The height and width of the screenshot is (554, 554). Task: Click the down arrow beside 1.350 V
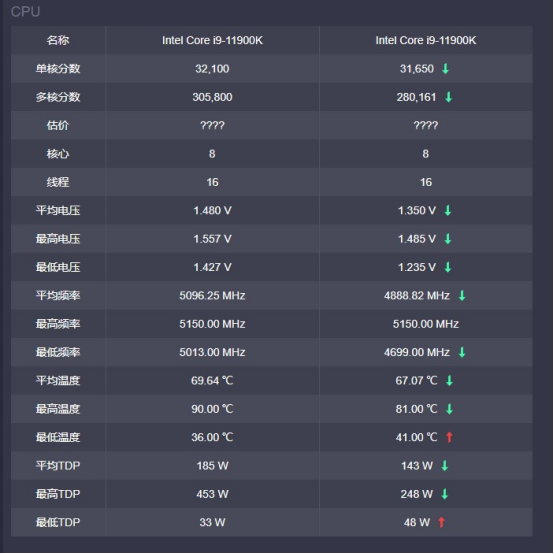pyautogui.click(x=448, y=210)
